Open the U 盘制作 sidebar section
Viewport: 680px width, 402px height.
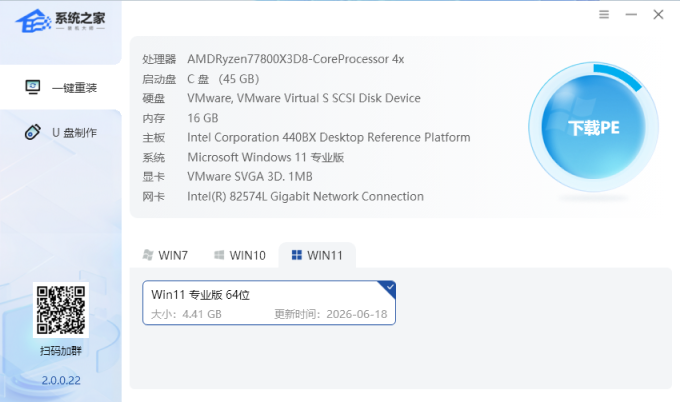(x=61, y=133)
